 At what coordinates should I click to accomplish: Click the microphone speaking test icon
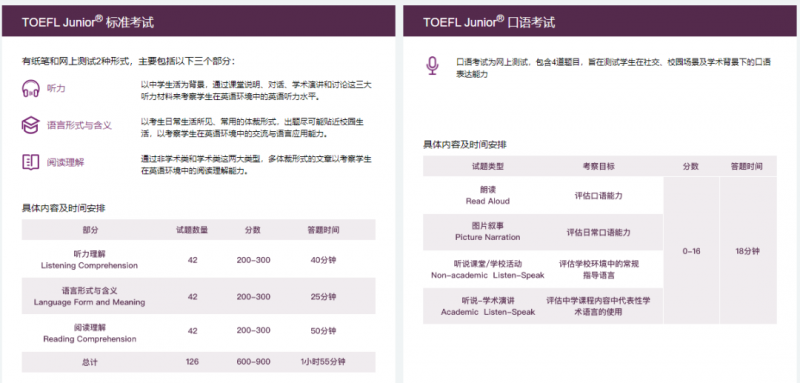coord(432,66)
